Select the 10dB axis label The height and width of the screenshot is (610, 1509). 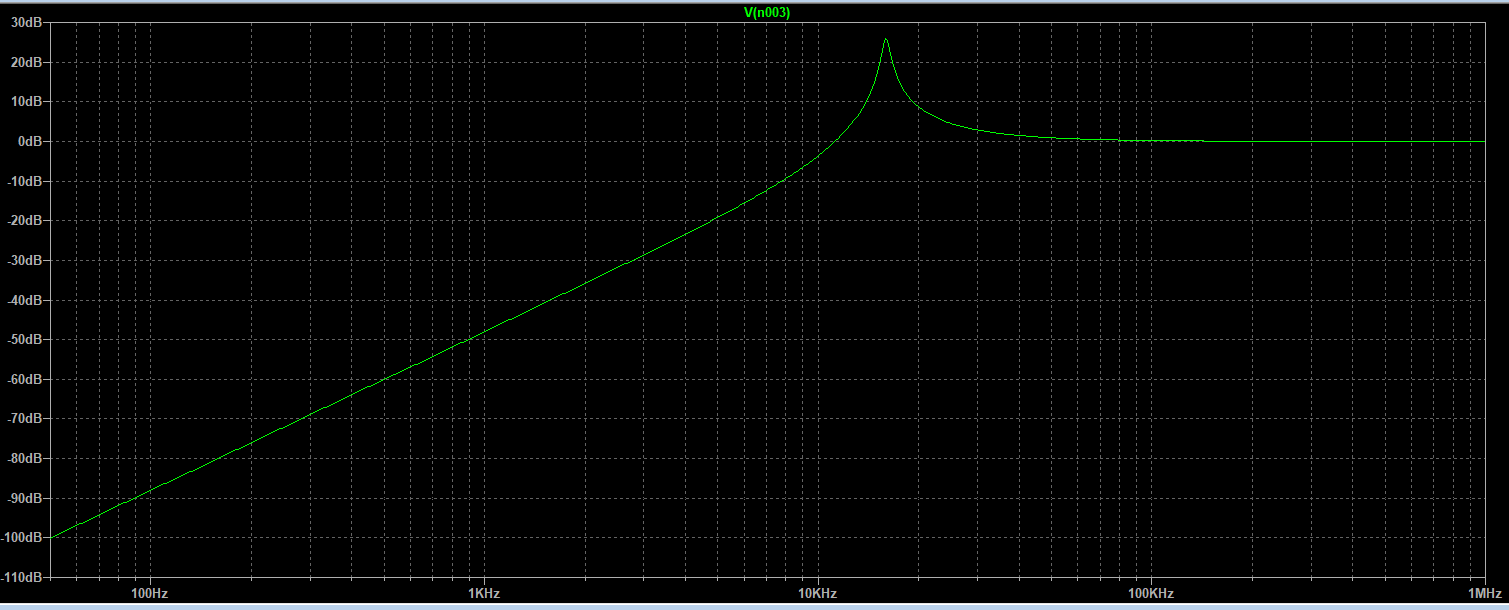point(26,102)
